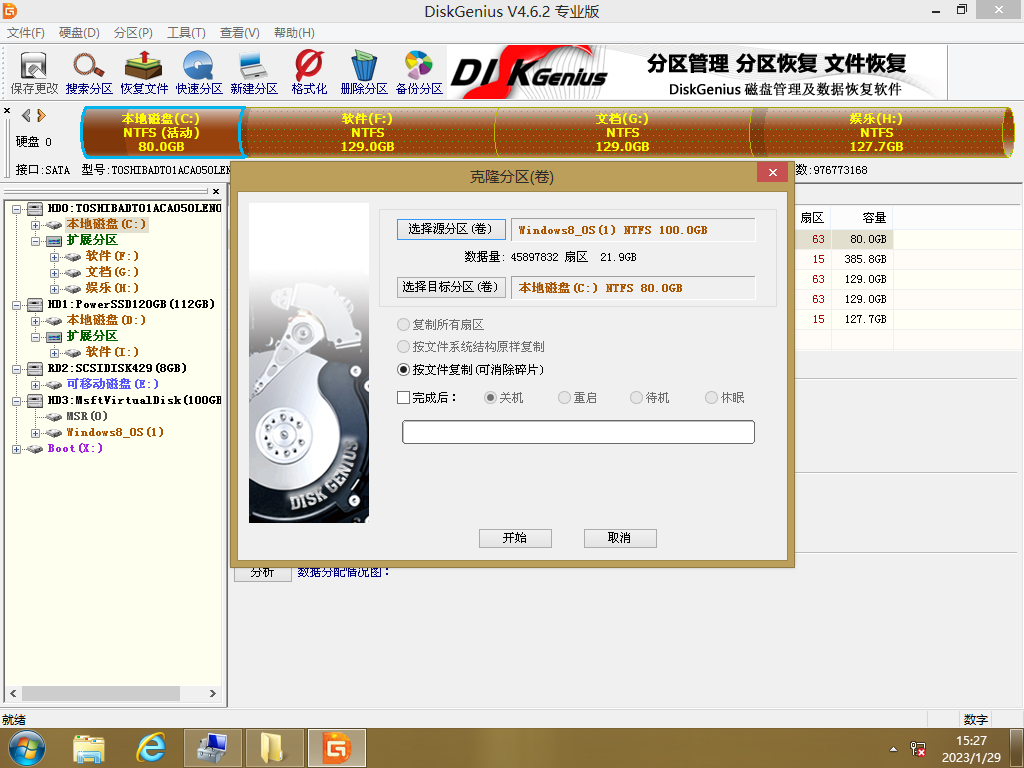Open the 查看(V) menu

(240, 33)
